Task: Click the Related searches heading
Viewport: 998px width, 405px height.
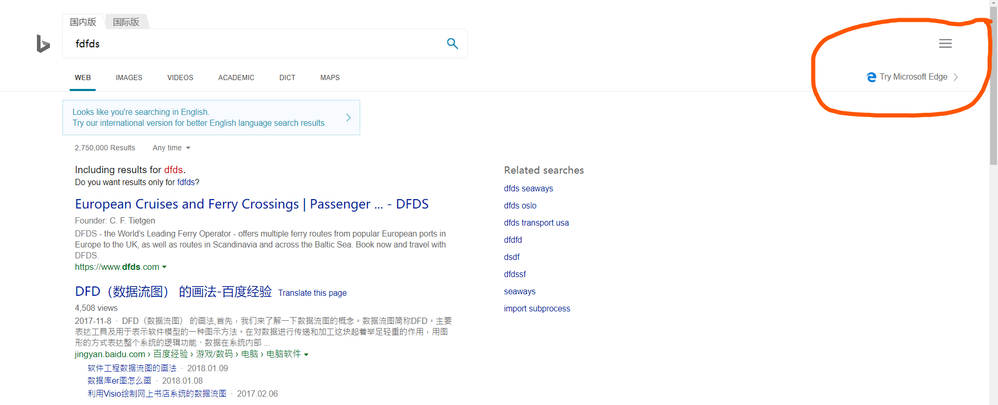Action: [544, 170]
